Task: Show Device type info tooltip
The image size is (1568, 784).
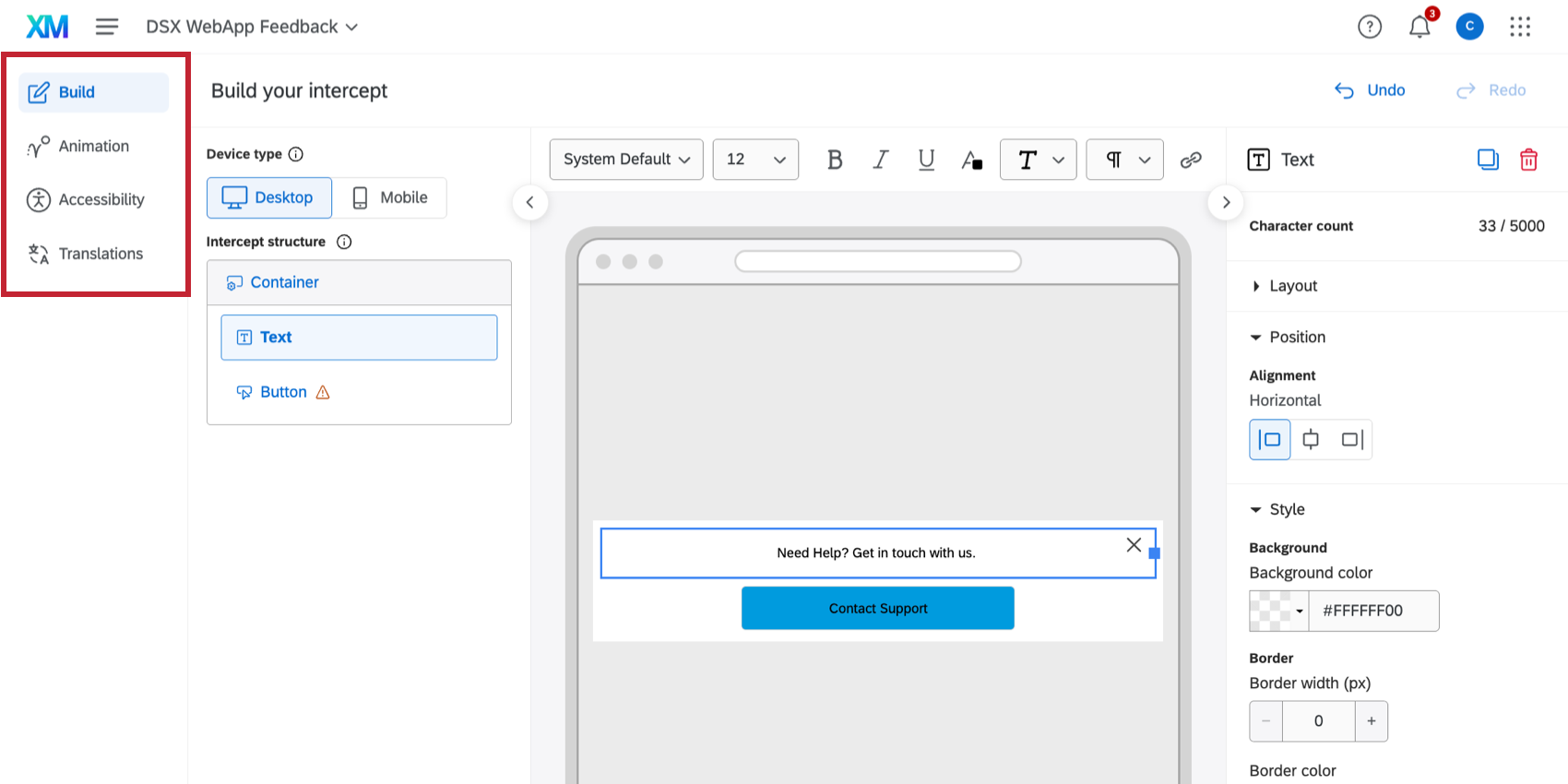Action: pos(296,154)
